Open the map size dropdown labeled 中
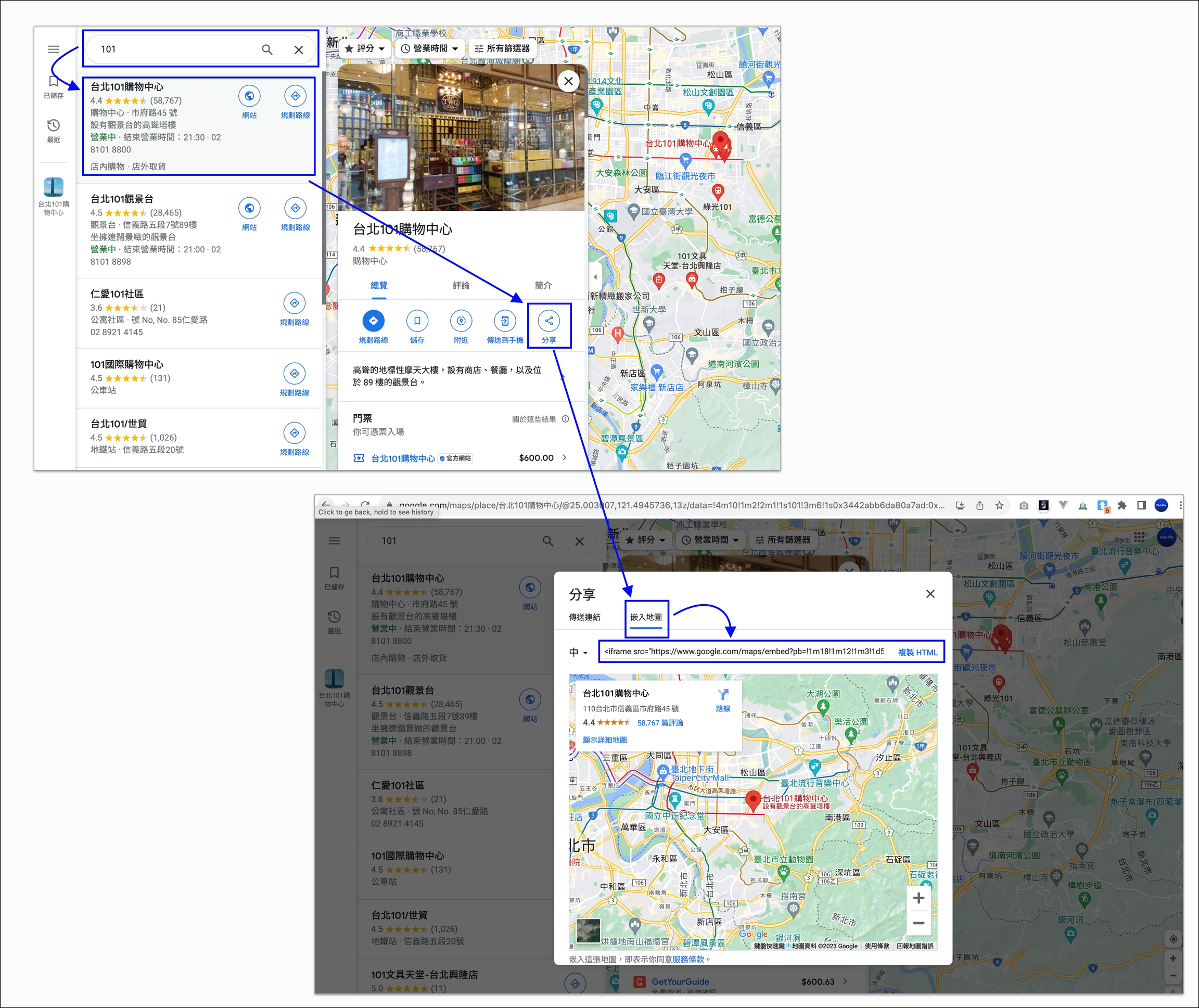The height and width of the screenshot is (1008, 1199). [578, 652]
